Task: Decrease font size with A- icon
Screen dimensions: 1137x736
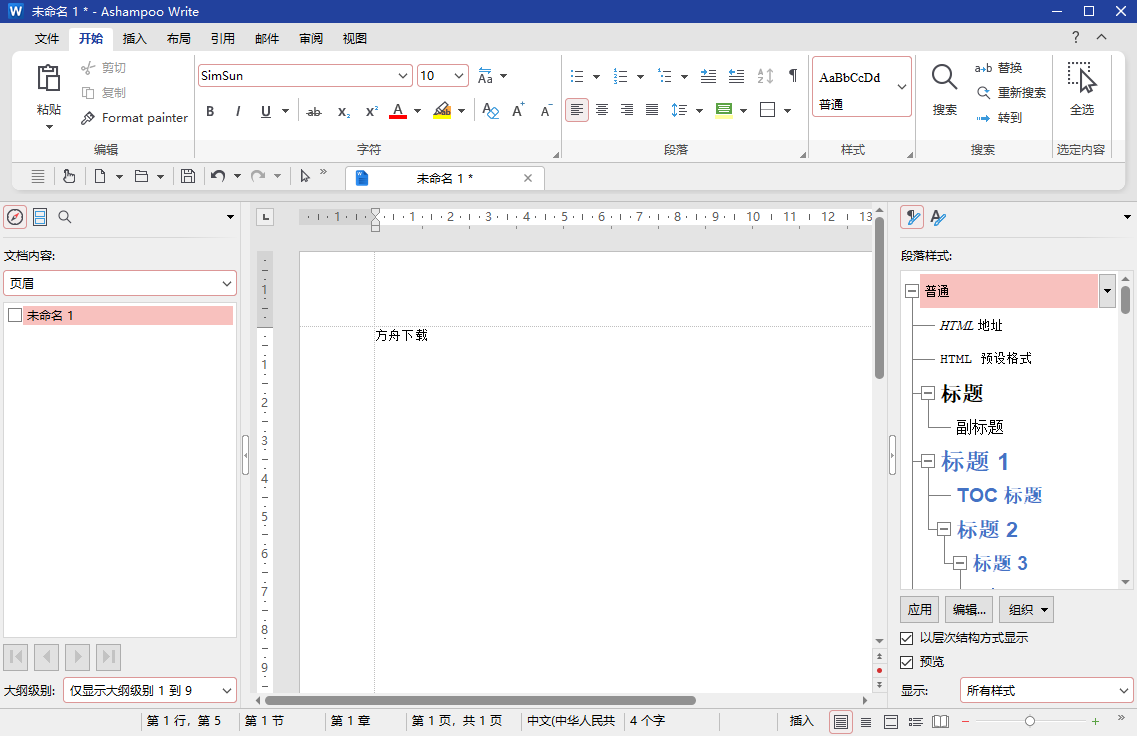Action: 546,110
